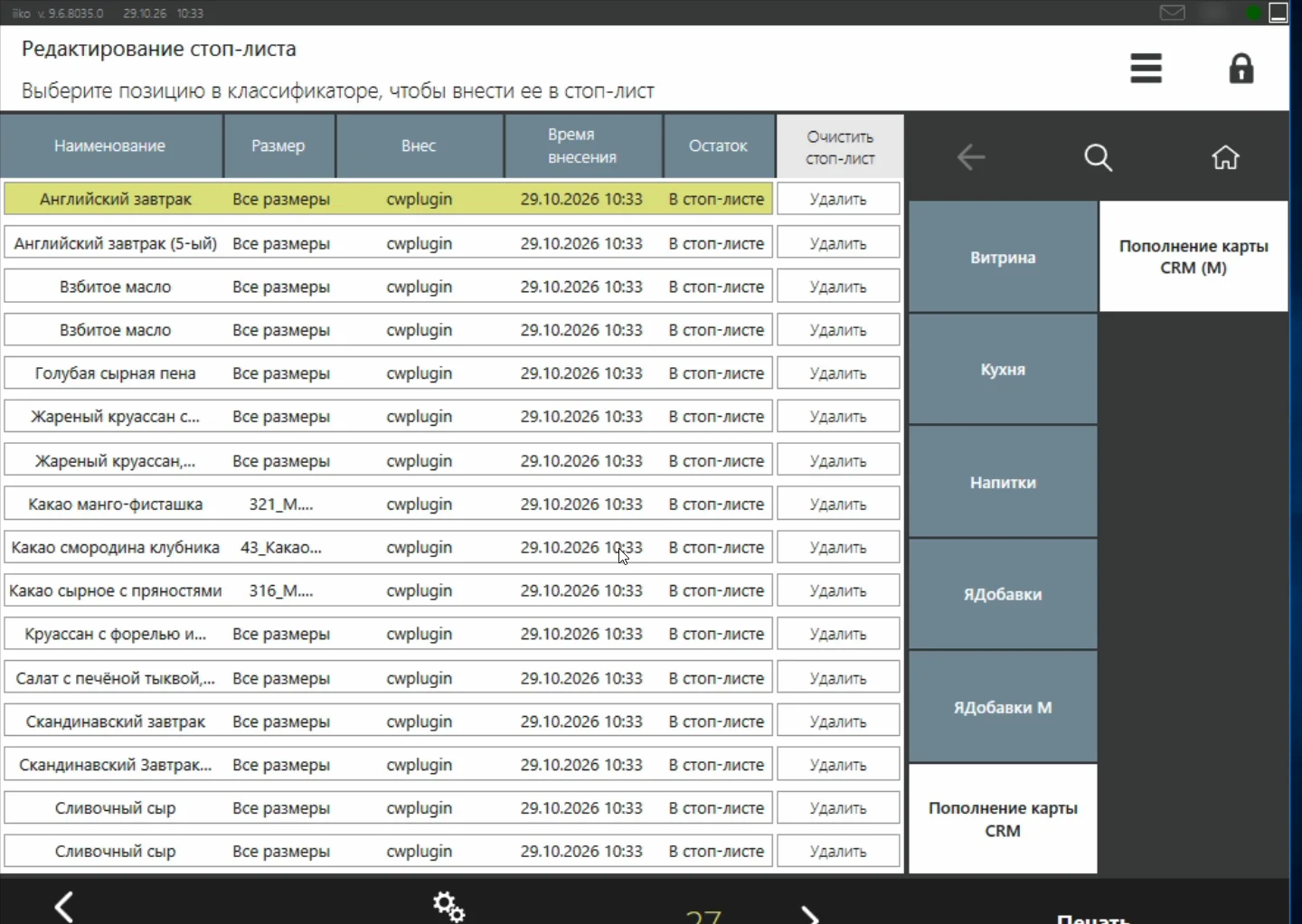This screenshot has height=924, width=1302.
Task: Clear the entire stop-list
Action: [840, 146]
